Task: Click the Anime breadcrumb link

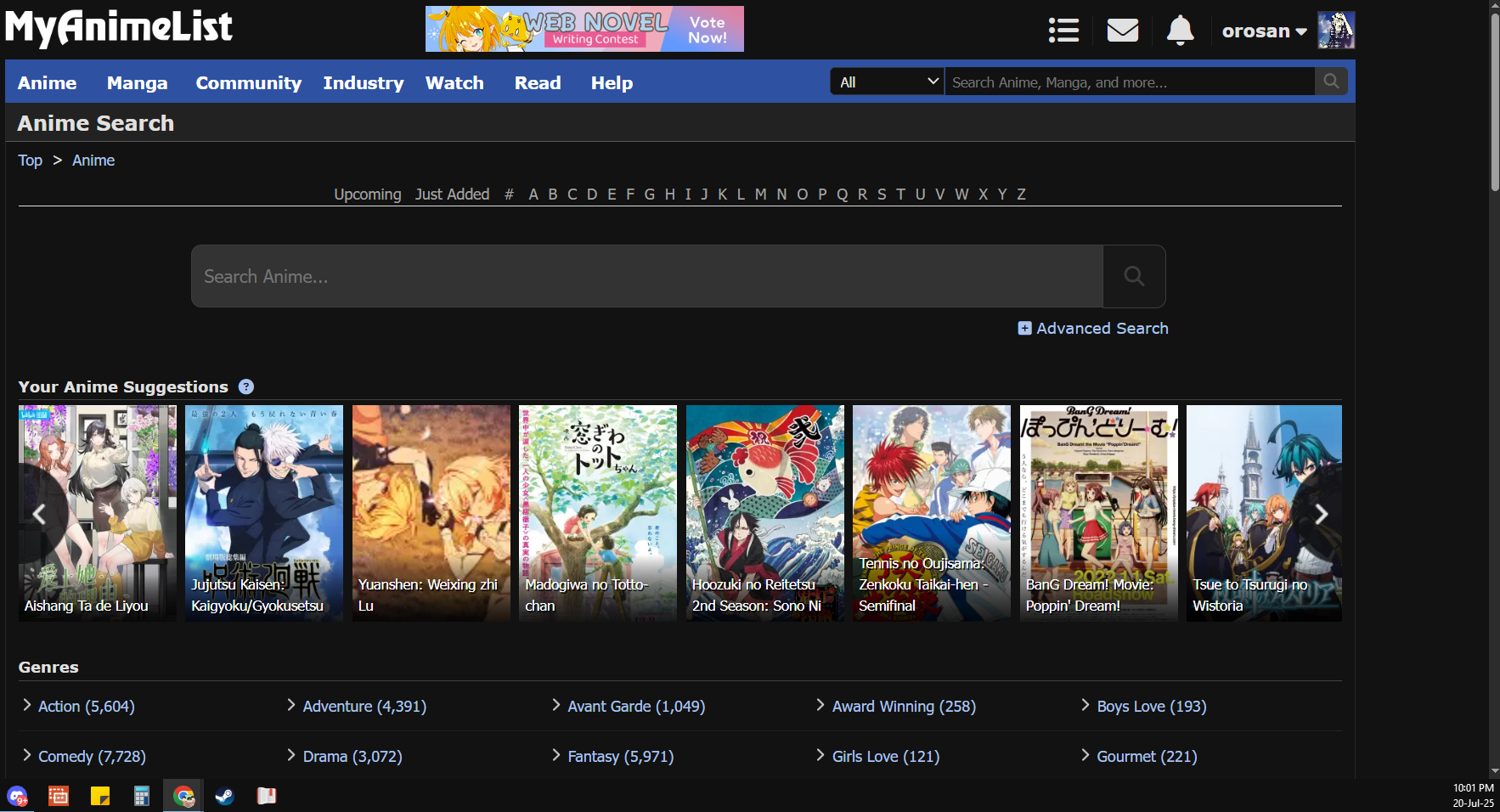Action: pos(93,161)
